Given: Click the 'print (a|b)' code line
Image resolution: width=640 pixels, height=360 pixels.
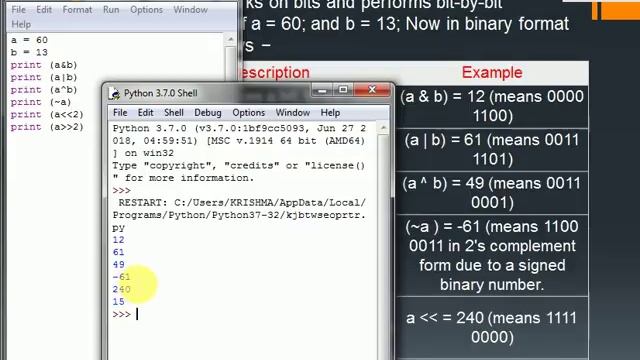Looking at the screenshot, I should [x=44, y=77].
